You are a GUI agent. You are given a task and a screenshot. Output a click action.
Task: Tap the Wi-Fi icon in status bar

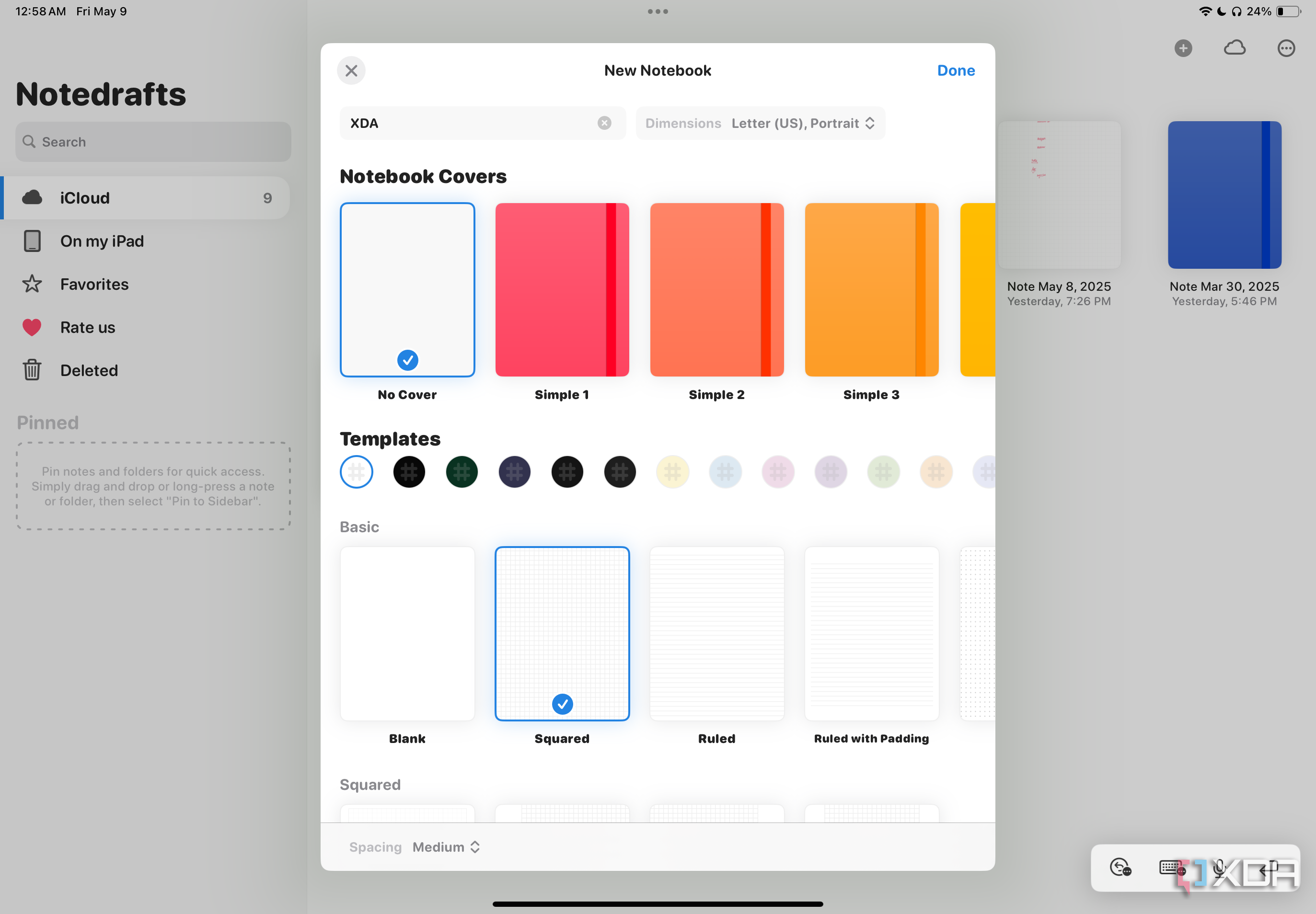tap(1205, 11)
